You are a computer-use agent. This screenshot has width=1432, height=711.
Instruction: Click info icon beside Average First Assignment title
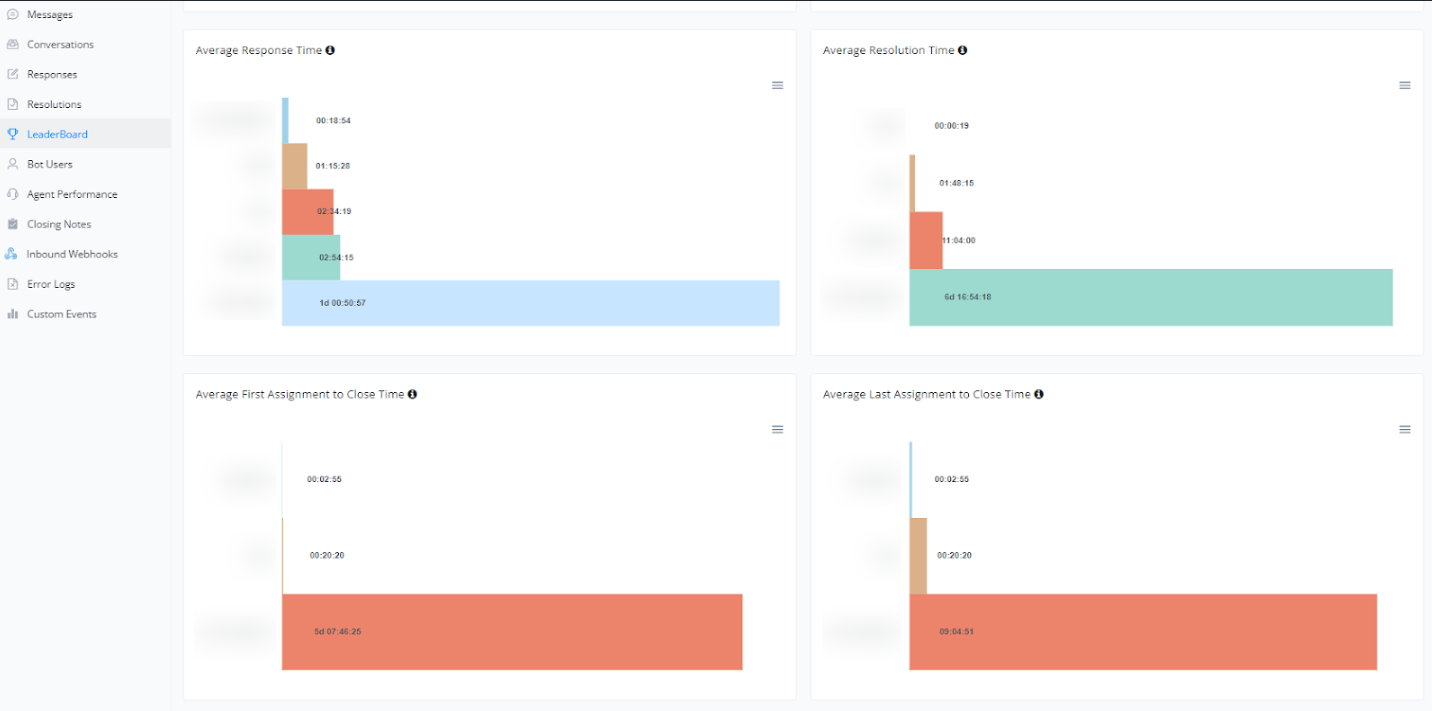click(412, 394)
